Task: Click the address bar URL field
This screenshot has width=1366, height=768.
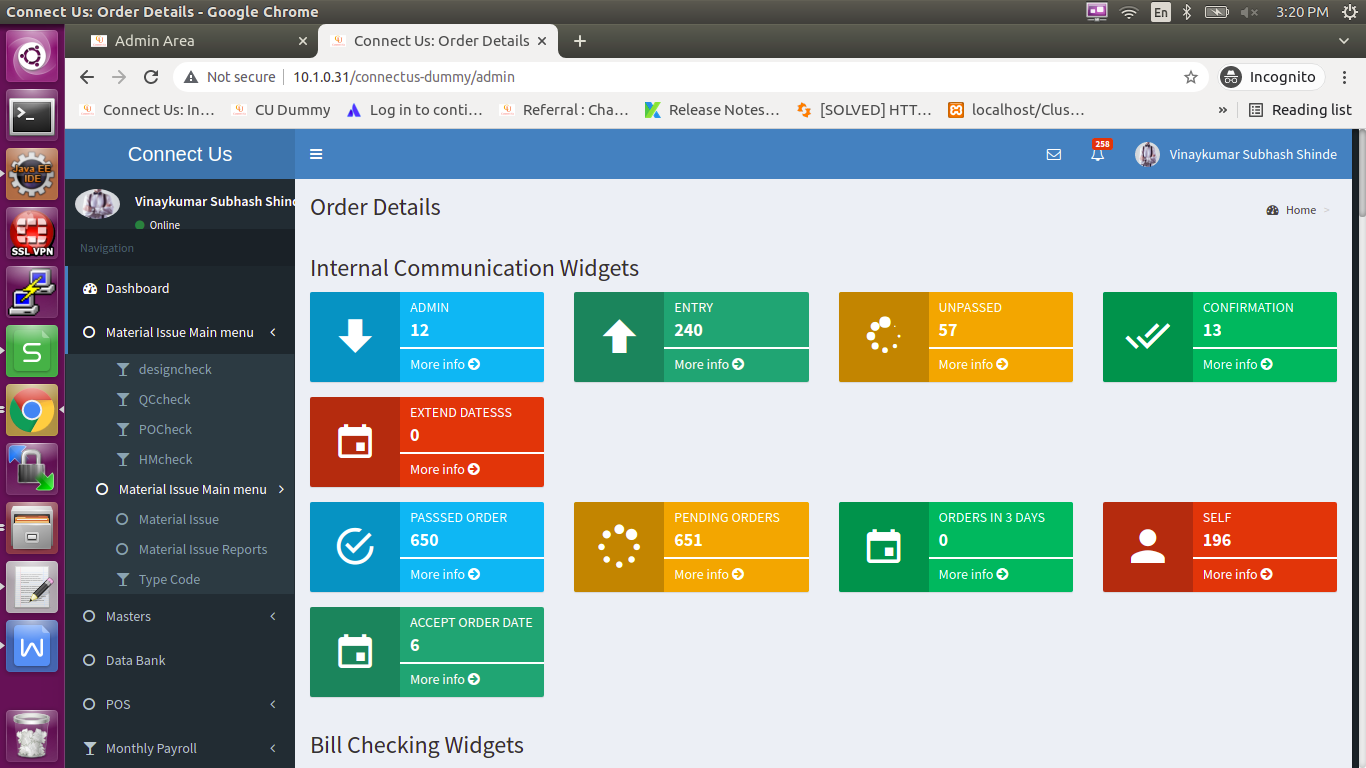Action: [x=690, y=77]
